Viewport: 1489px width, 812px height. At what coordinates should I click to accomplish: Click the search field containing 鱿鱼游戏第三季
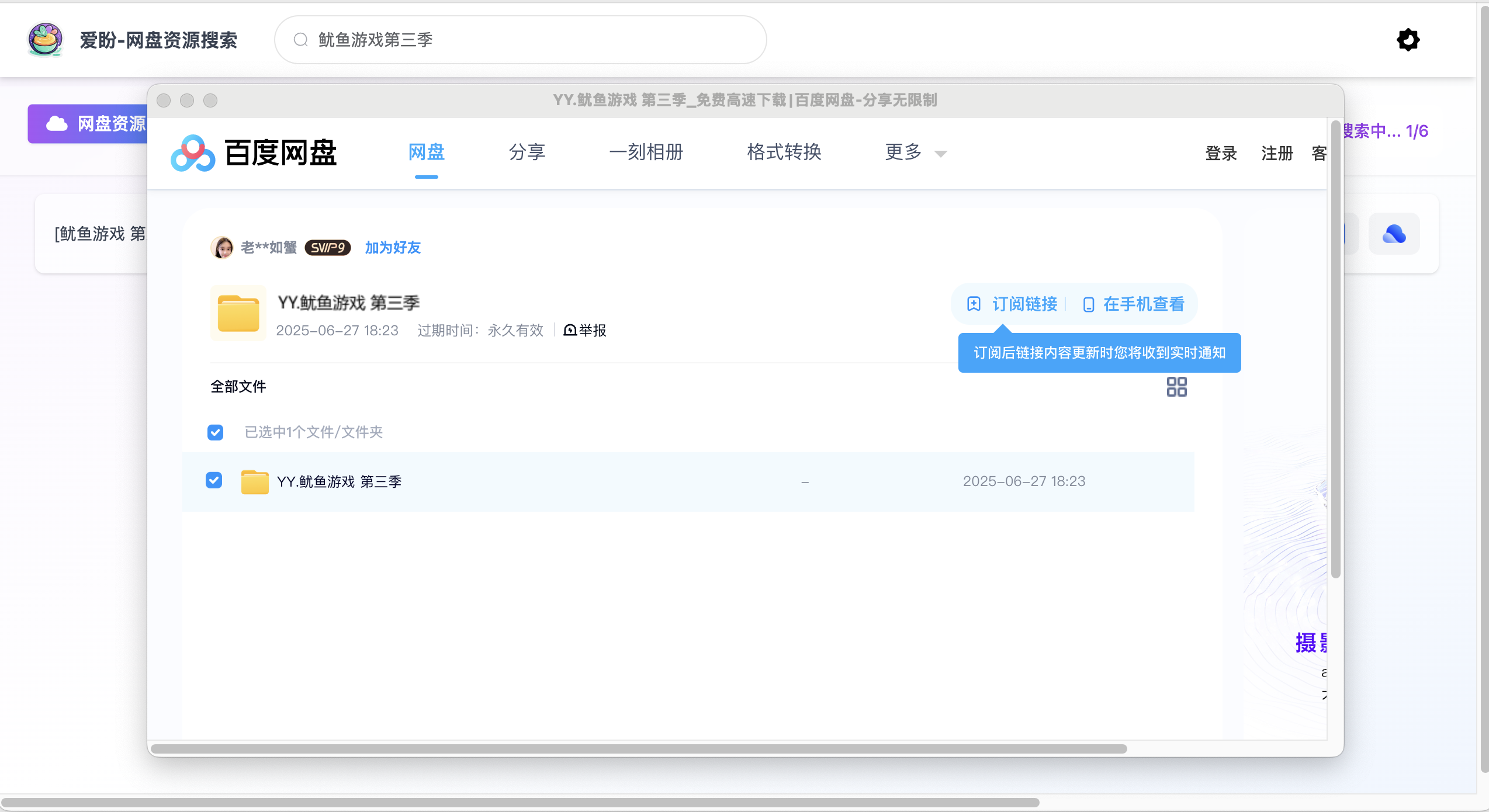coord(520,40)
